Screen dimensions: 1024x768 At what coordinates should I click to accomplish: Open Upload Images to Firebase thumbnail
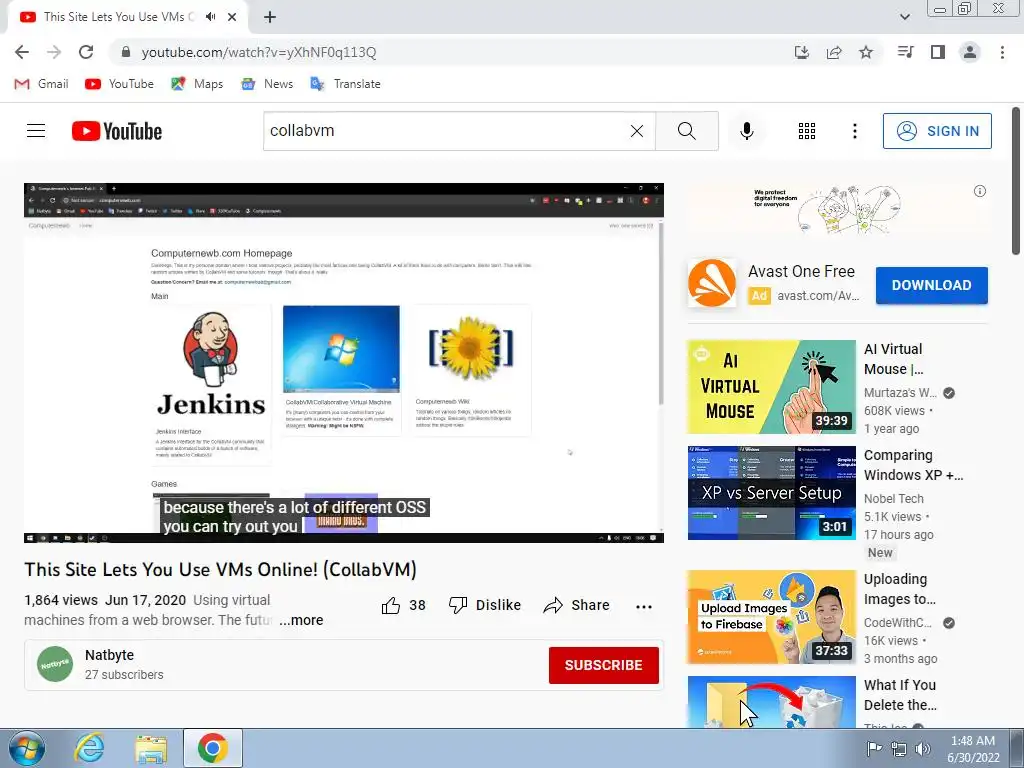point(771,616)
